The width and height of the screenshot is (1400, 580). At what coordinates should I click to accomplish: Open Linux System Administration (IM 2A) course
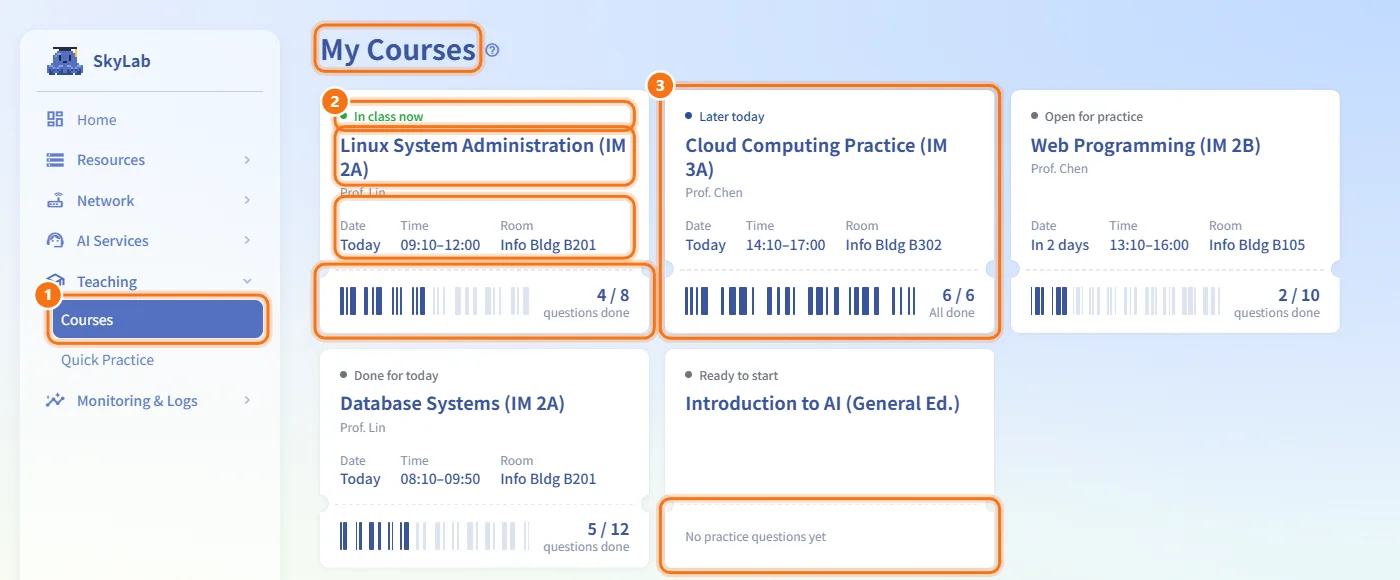(x=485, y=157)
